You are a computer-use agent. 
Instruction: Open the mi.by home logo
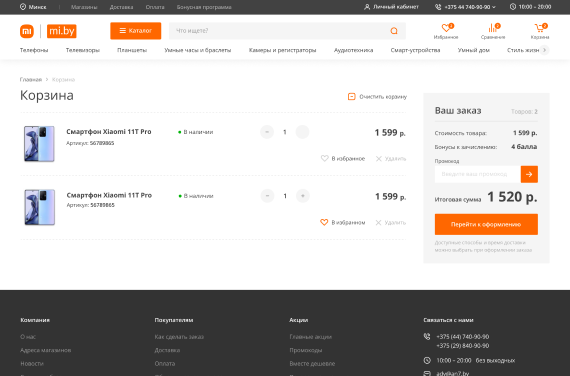62,31
